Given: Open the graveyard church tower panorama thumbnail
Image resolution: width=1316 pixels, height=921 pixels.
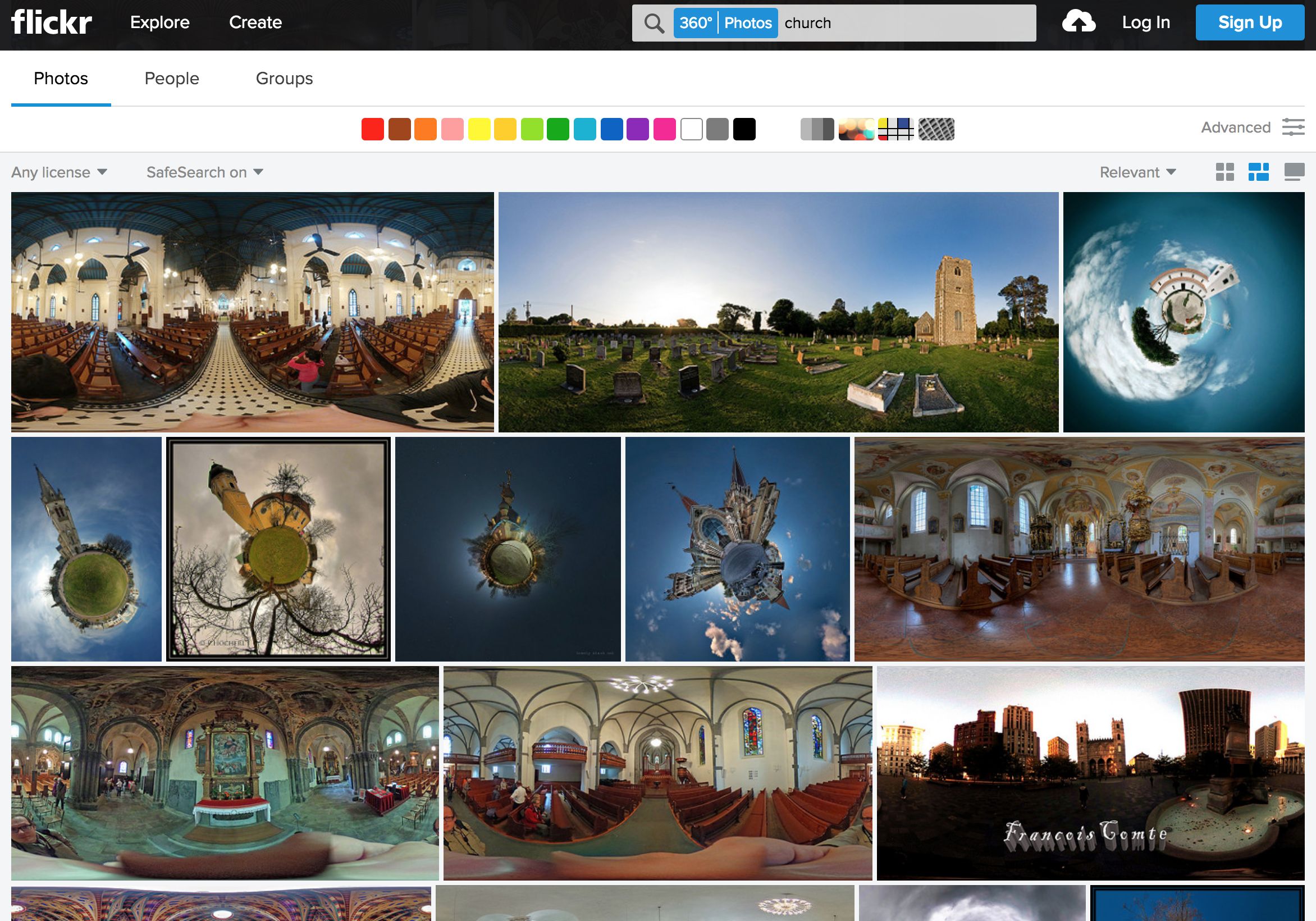Looking at the screenshot, I should [x=778, y=312].
